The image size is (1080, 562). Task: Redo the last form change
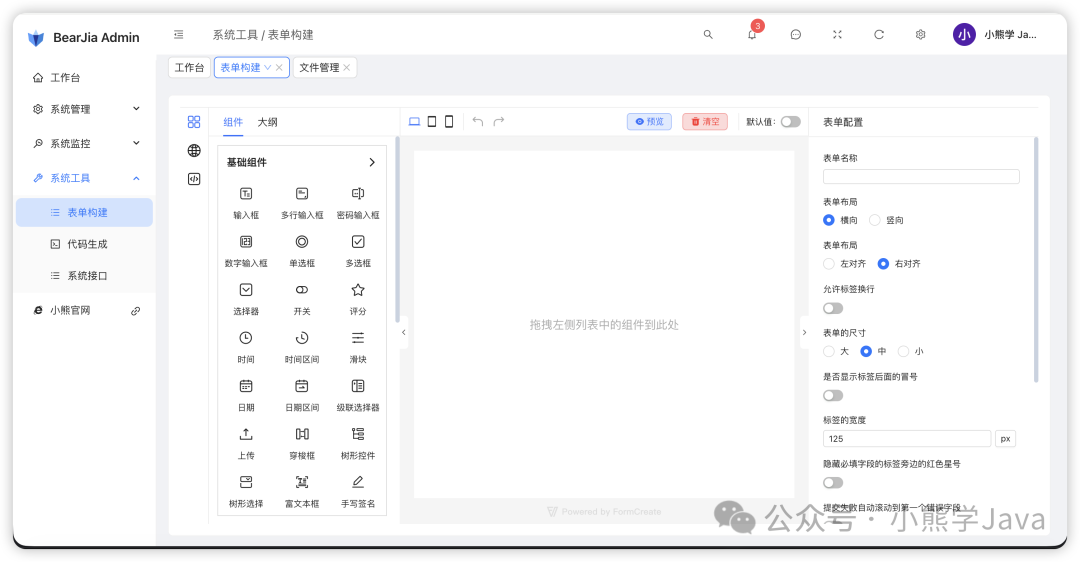pos(499,122)
